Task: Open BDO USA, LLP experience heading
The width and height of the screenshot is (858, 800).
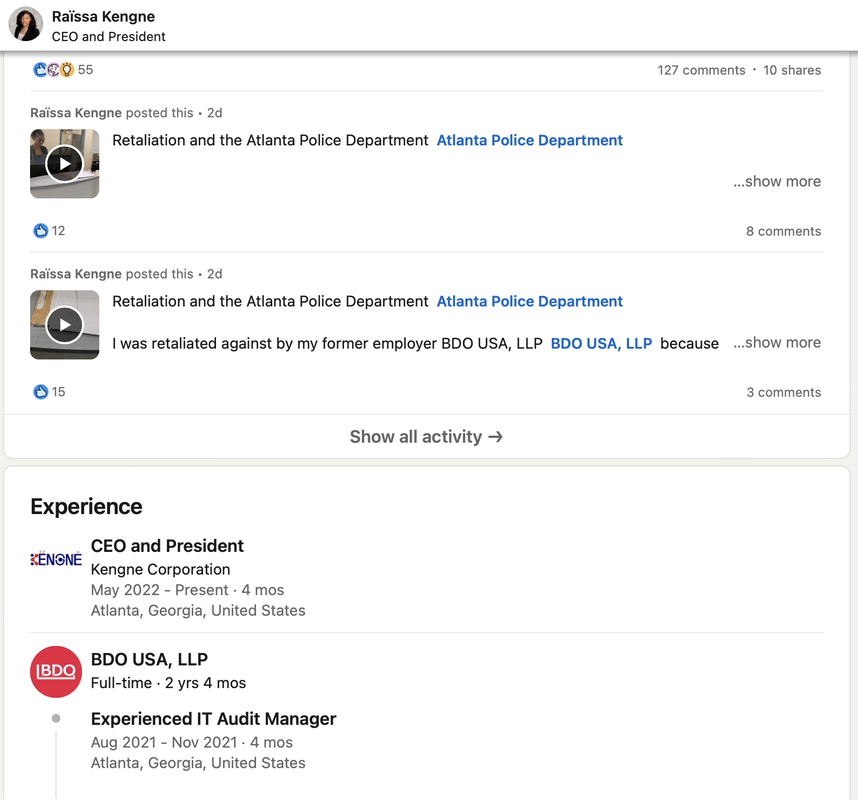Action: click(x=149, y=659)
